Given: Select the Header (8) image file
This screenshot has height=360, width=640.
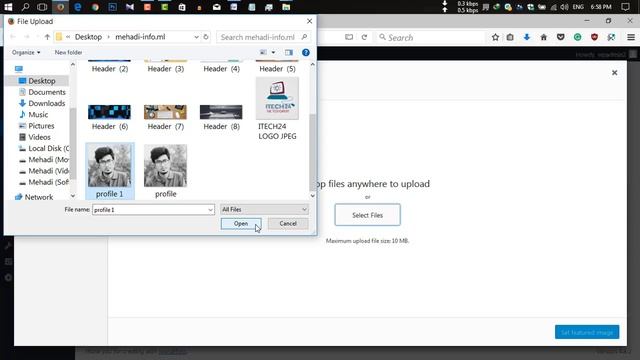Looking at the screenshot, I should pos(221,117).
